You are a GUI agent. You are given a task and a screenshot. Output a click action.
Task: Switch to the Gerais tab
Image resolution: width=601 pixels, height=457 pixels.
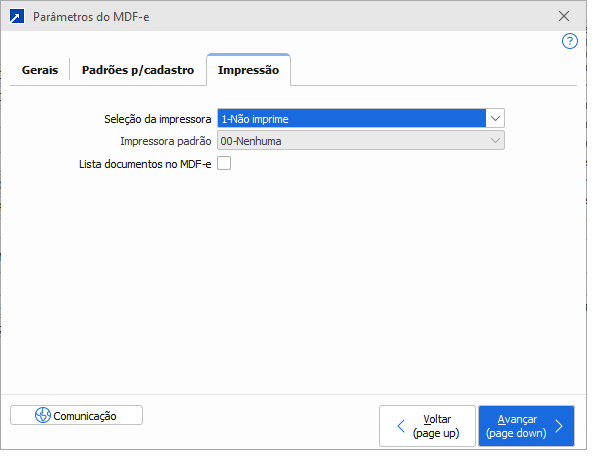[x=40, y=71]
